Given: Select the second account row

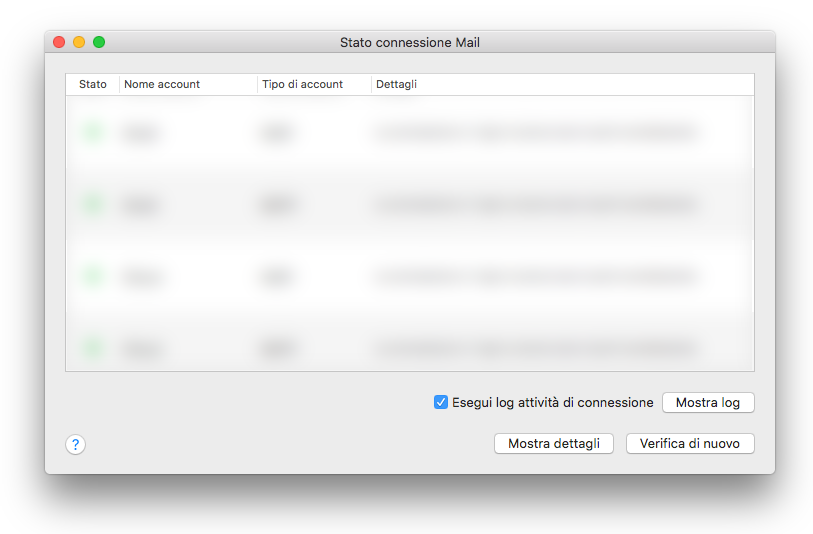Looking at the screenshot, I should [x=410, y=205].
